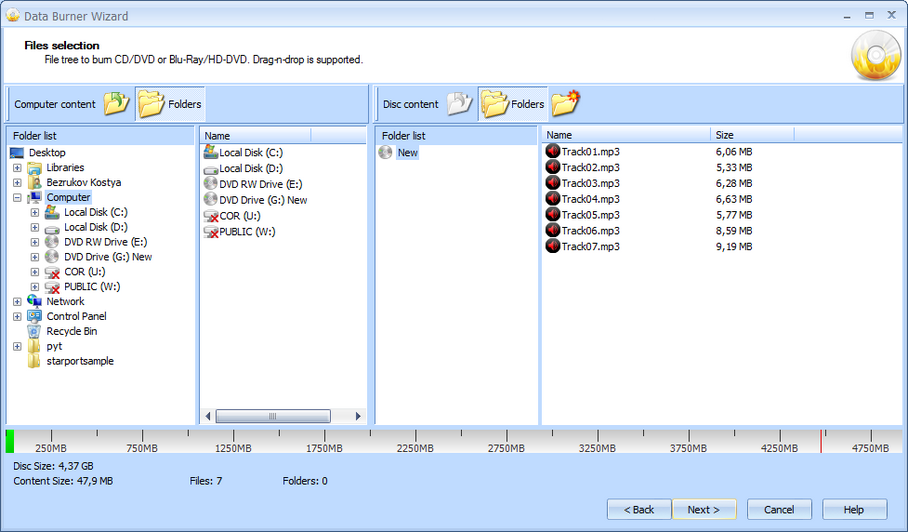
Task: Select starportsample folder in tree
Action: coord(80,361)
